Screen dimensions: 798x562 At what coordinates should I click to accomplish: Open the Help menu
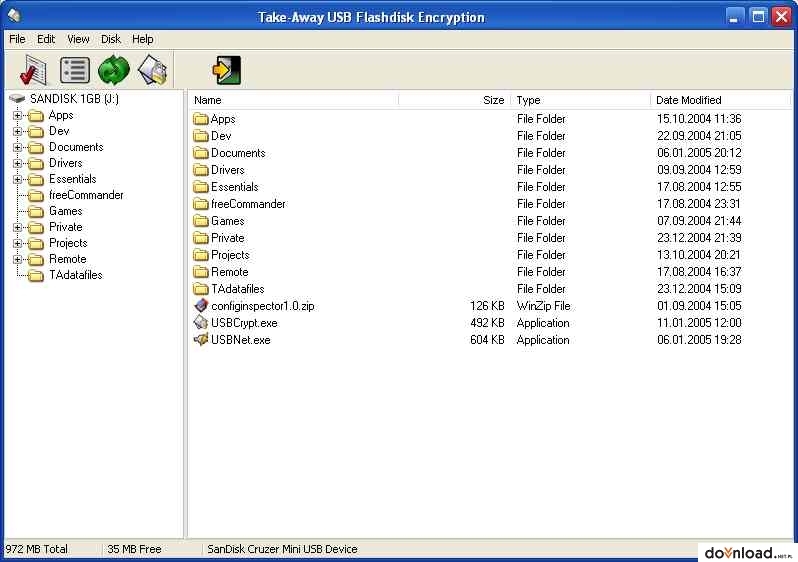coord(142,39)
